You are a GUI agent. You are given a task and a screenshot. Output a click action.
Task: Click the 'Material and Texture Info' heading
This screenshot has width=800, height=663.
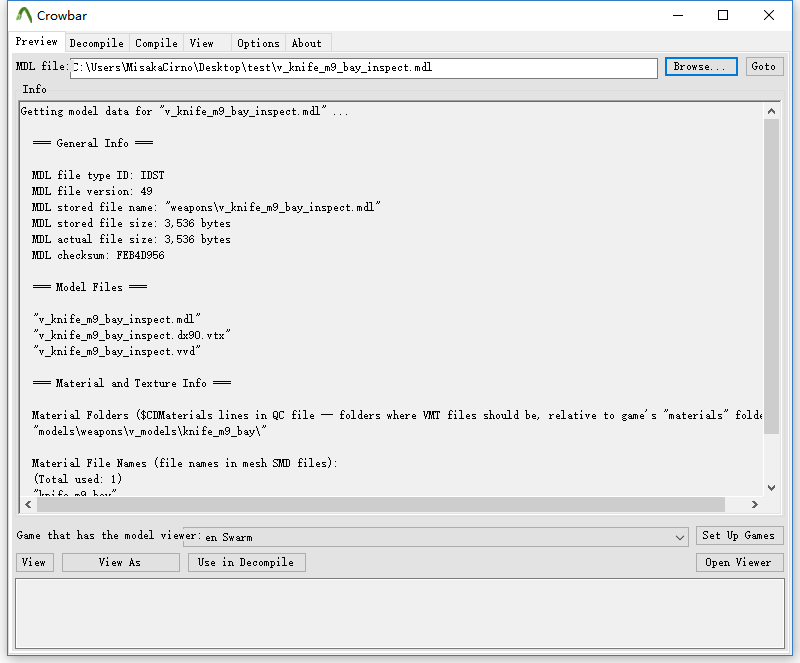tap(132, 383)
